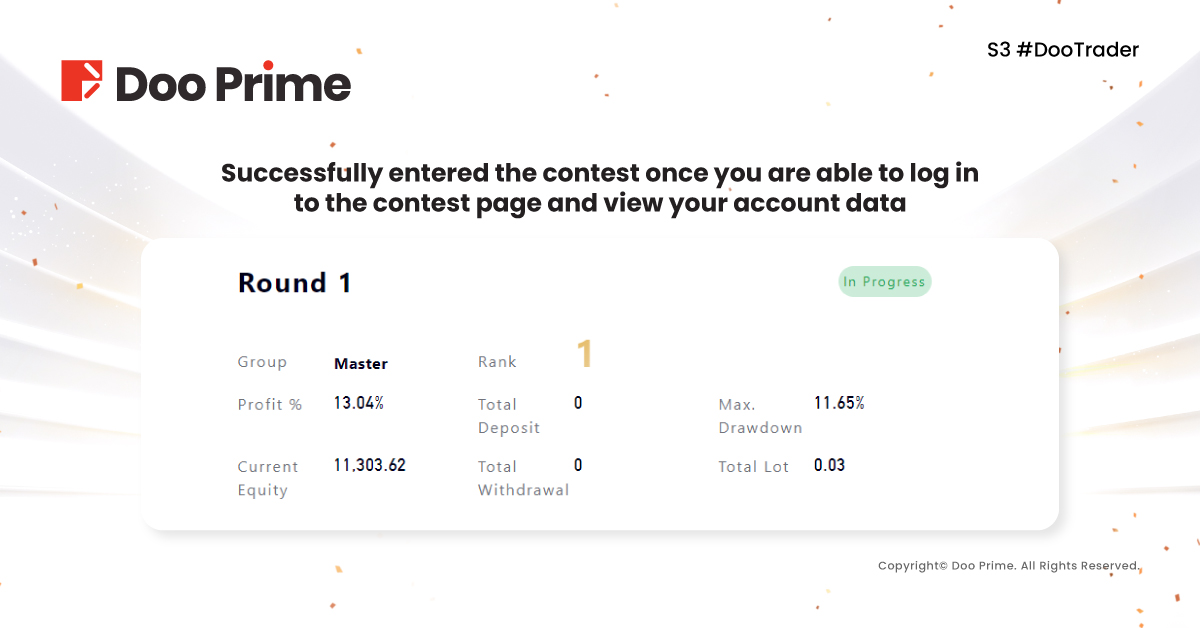1200x628 pixels.
Task: Click the Copyright Doo Prime footer text
Action: coord(1008,566)
